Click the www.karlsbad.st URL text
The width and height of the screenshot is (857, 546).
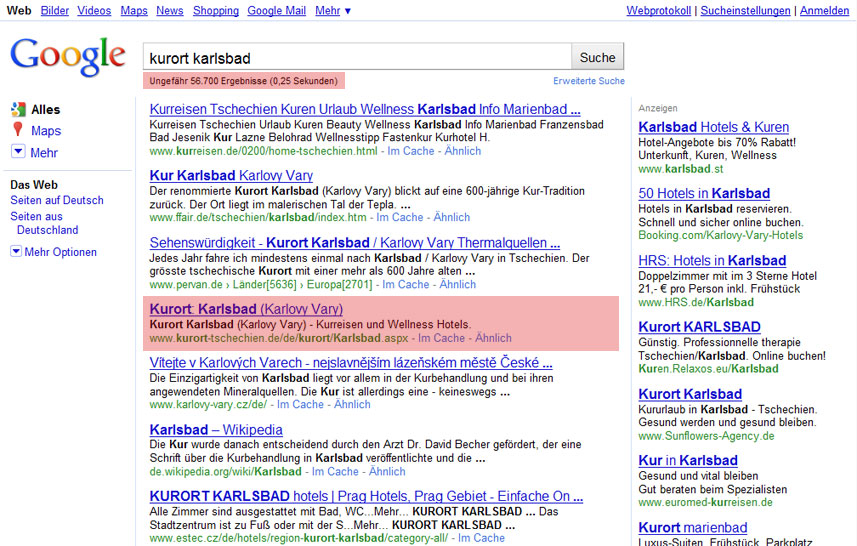[680, 169]
